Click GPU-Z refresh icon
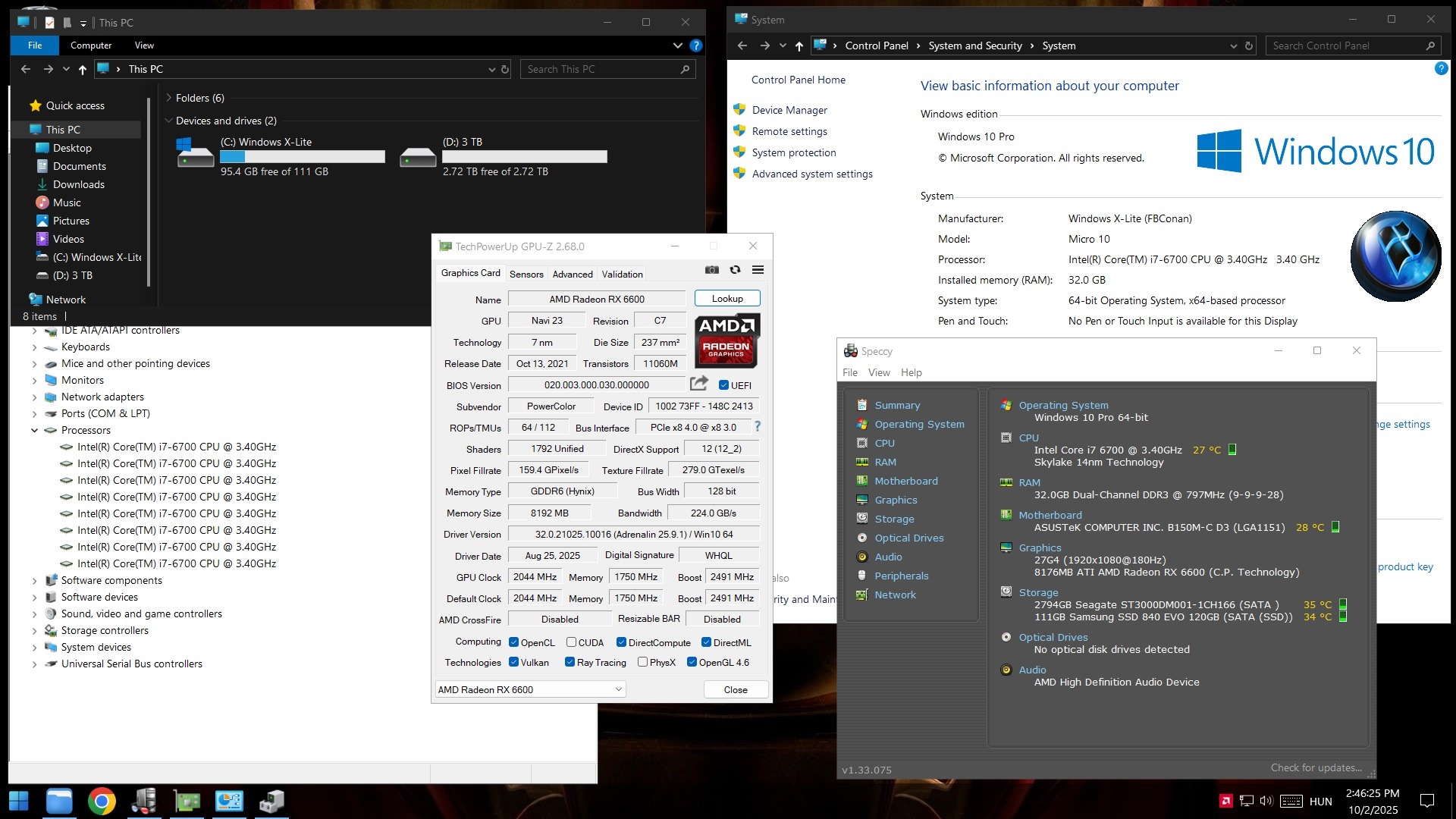Viewport: 1456px width, 819px height. click(735, 270)
